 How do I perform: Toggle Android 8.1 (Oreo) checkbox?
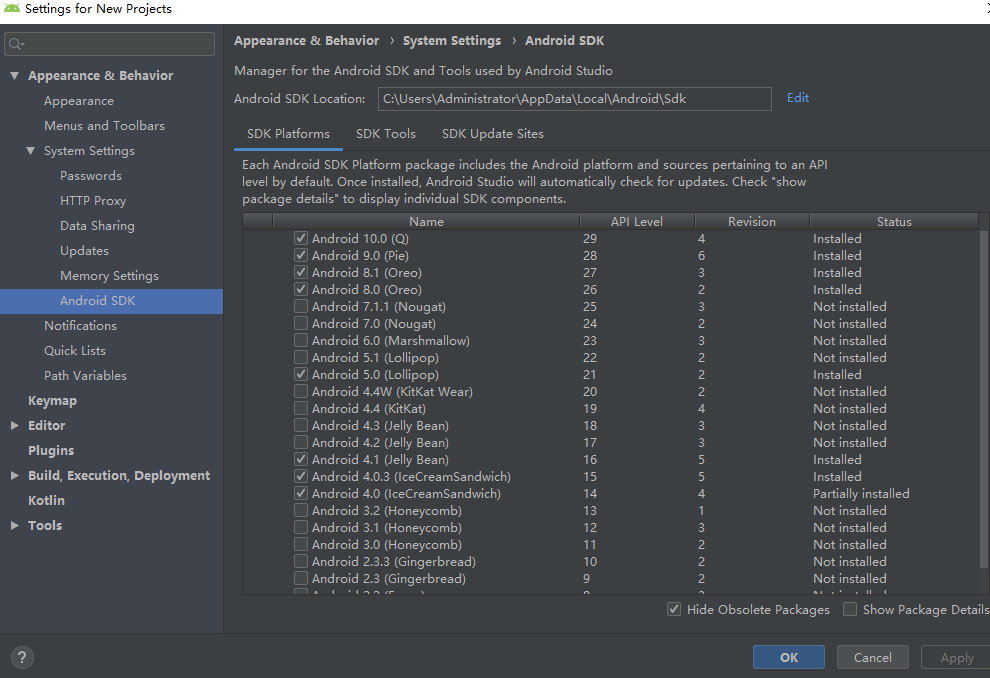click(301, 273)
